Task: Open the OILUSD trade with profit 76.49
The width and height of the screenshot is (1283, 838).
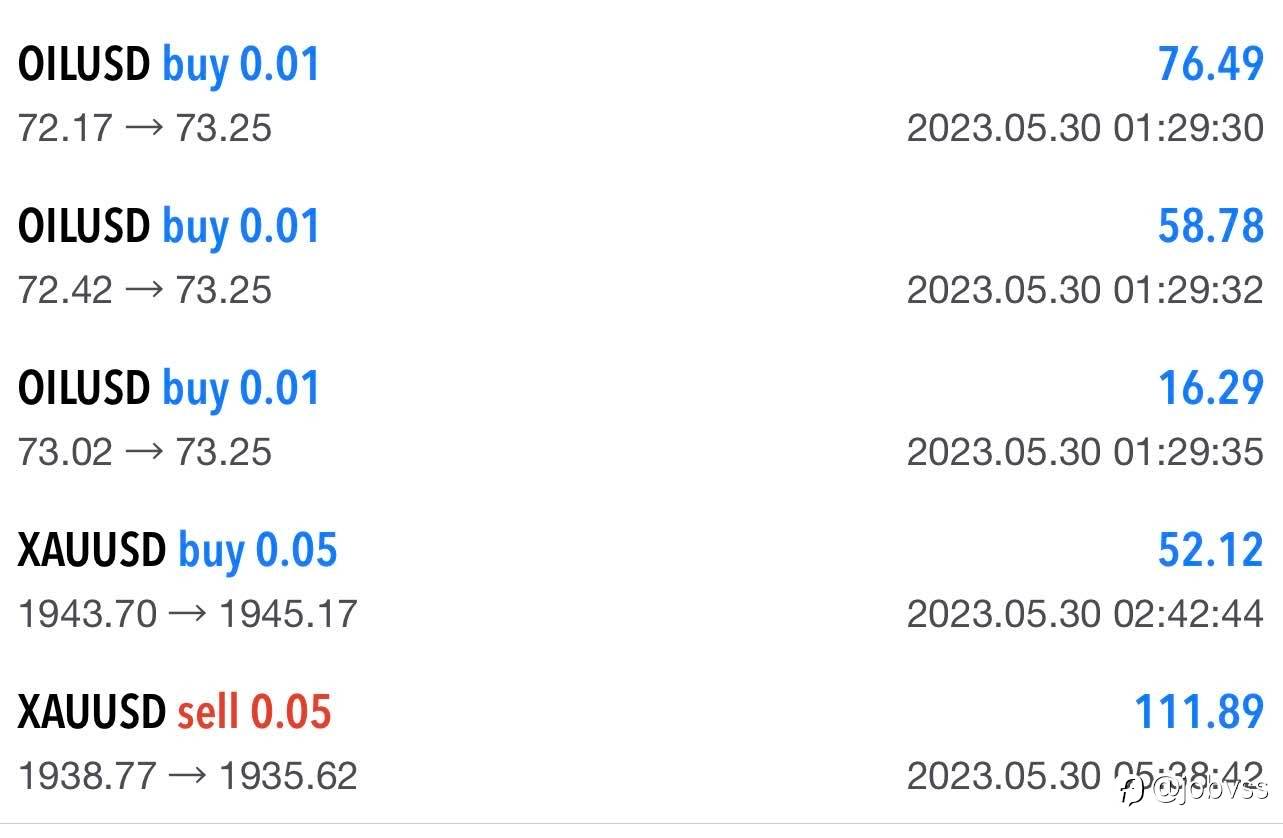Action: tap(641, 95)
